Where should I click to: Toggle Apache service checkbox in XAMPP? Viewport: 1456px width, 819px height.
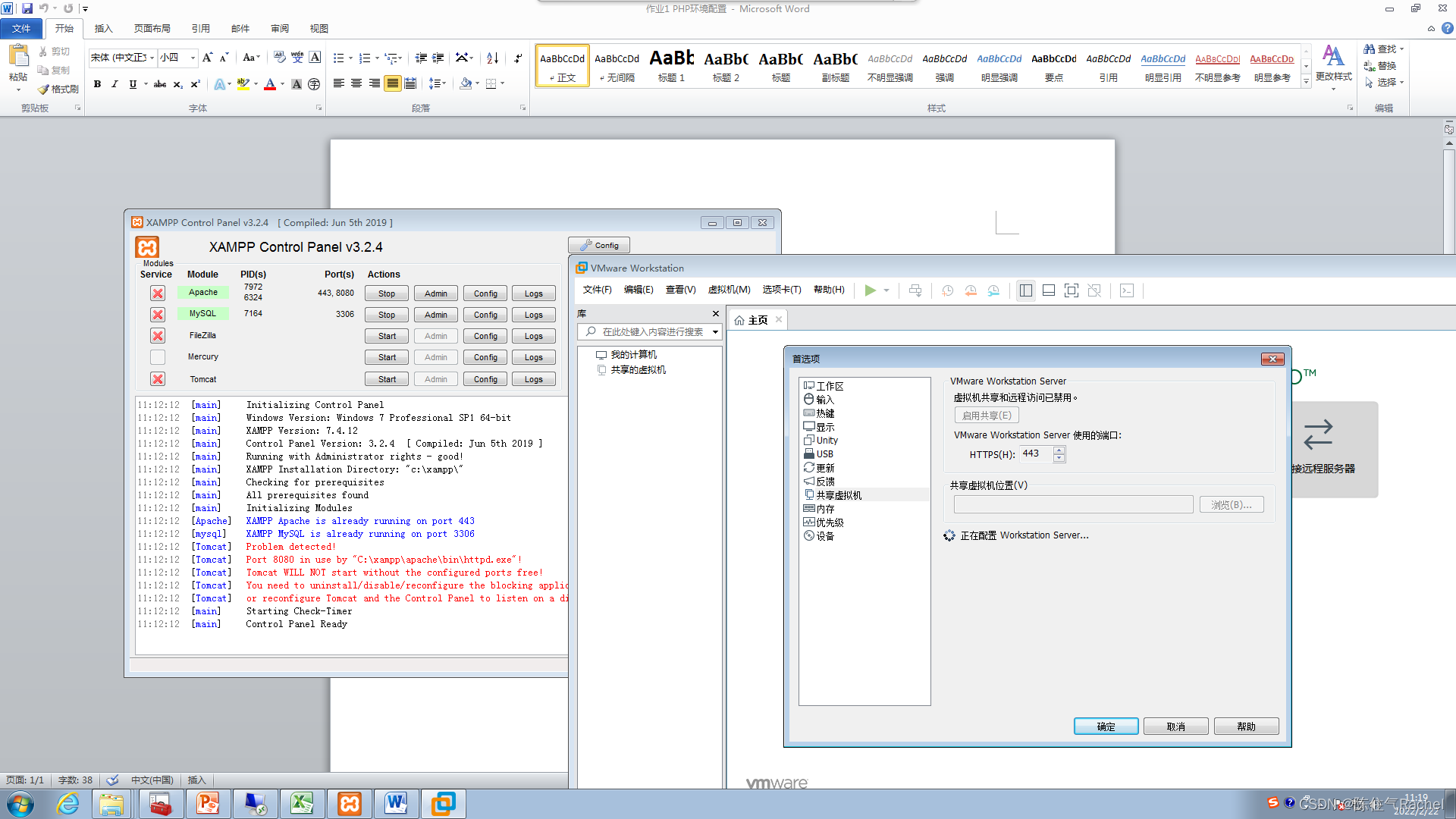pyautogui.click(x=158, y=293)
